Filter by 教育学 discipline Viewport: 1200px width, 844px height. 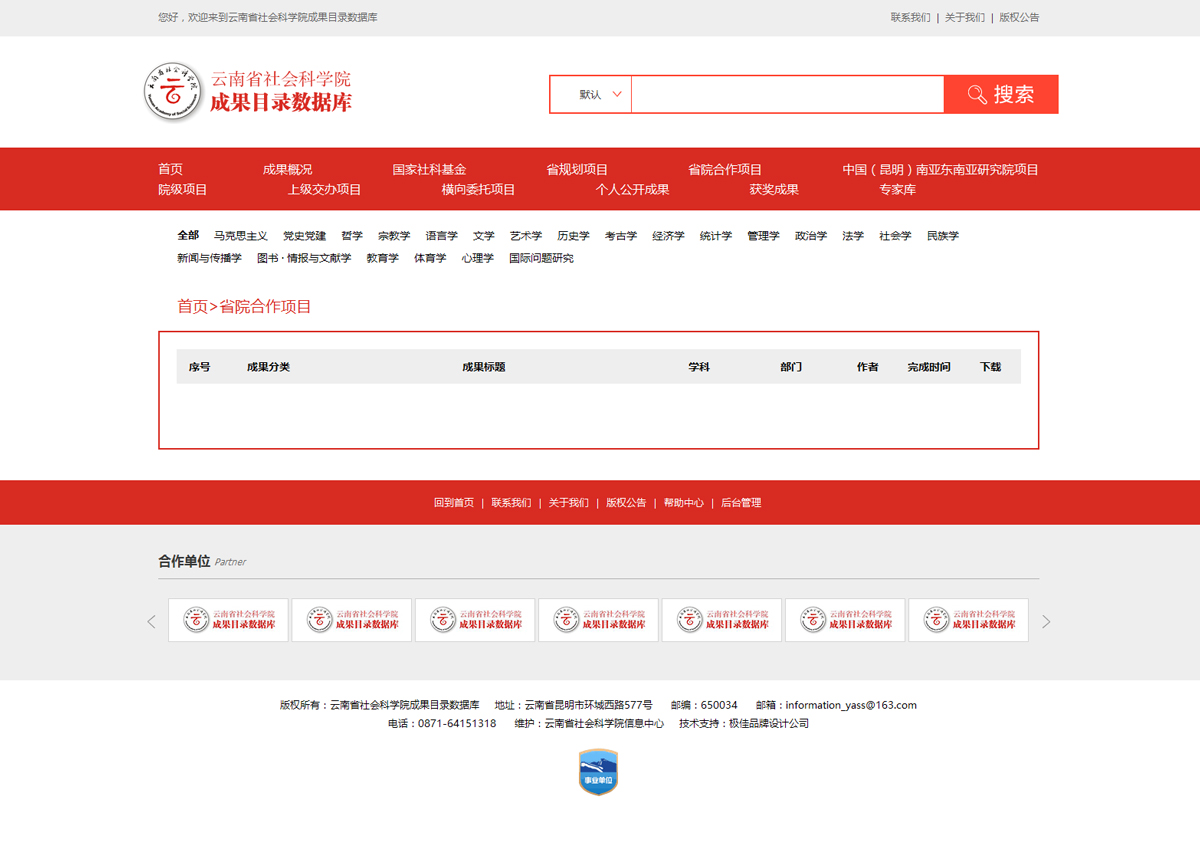(382, 258)
